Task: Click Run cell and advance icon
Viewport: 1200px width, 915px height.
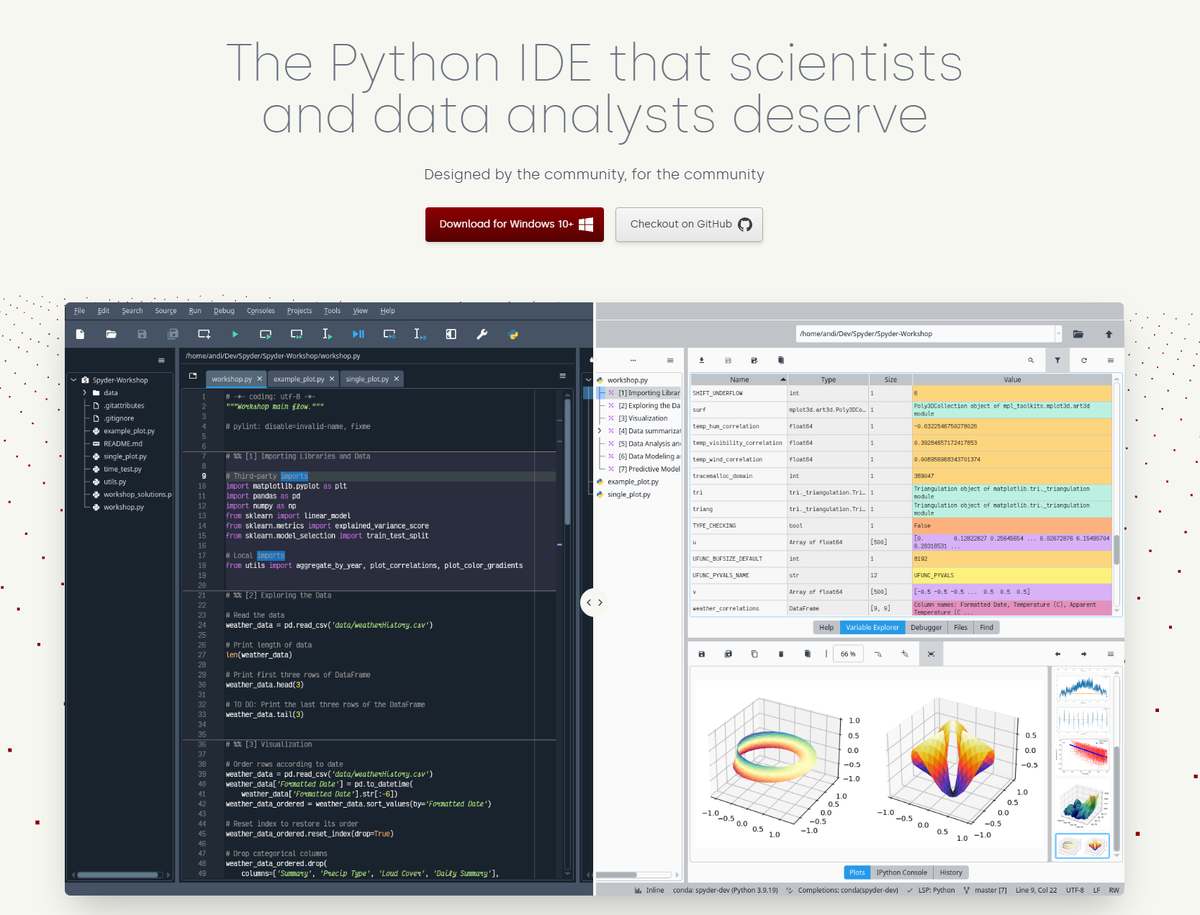Action: point(297,334)
